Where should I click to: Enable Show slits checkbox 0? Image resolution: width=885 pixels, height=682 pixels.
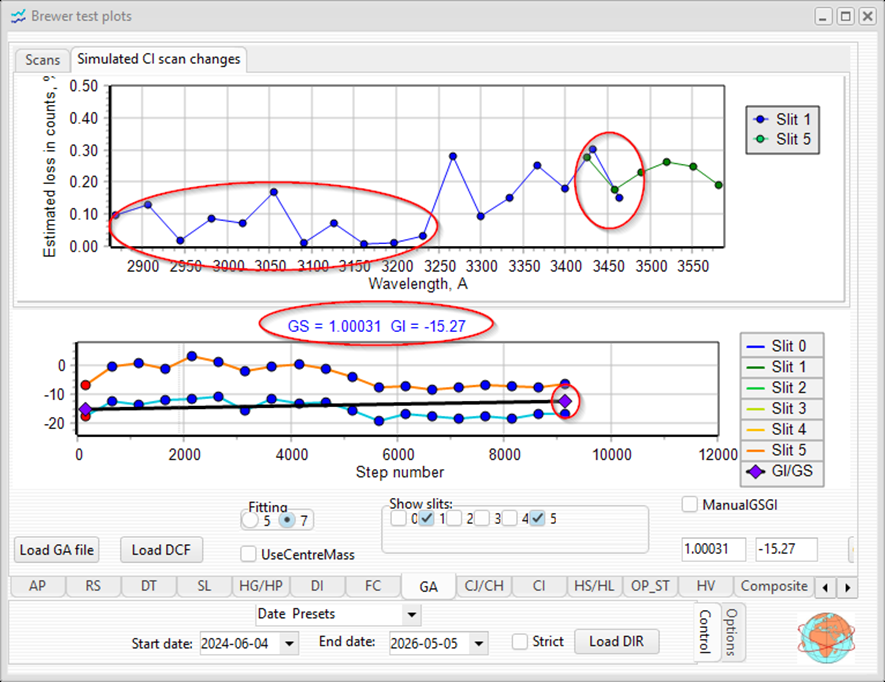coord(398,518)
